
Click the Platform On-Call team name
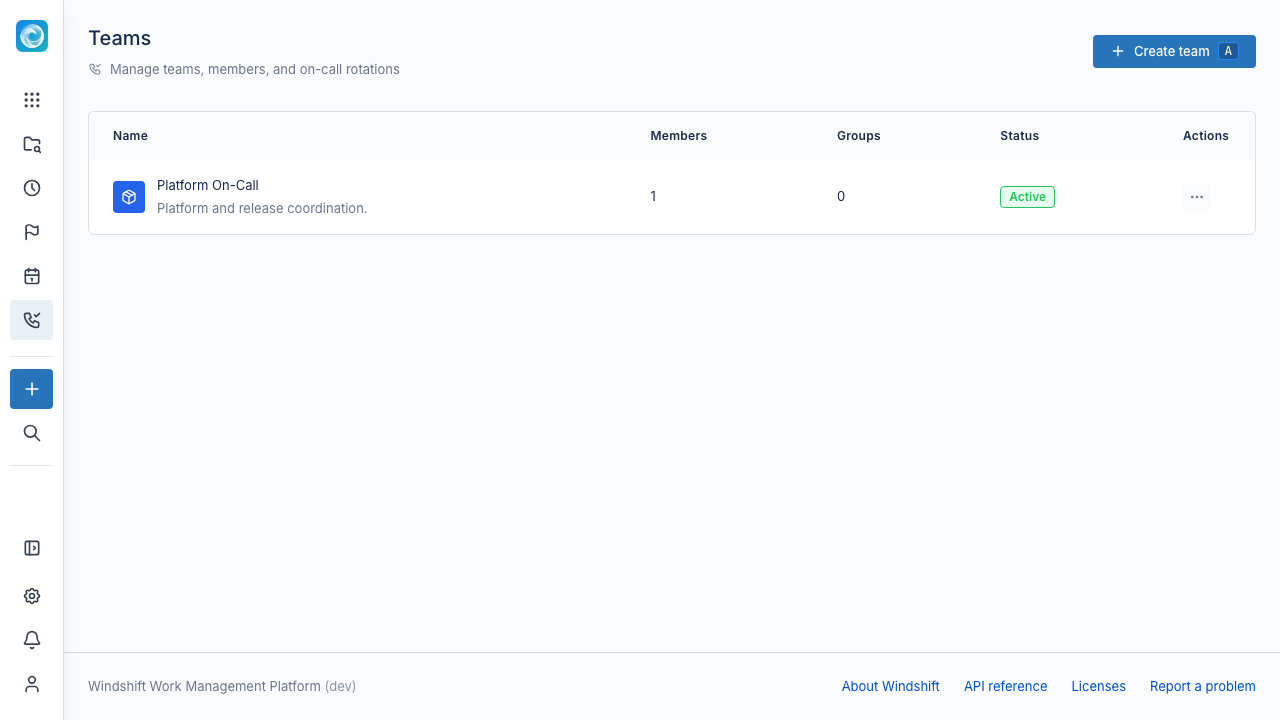point(208,185)
